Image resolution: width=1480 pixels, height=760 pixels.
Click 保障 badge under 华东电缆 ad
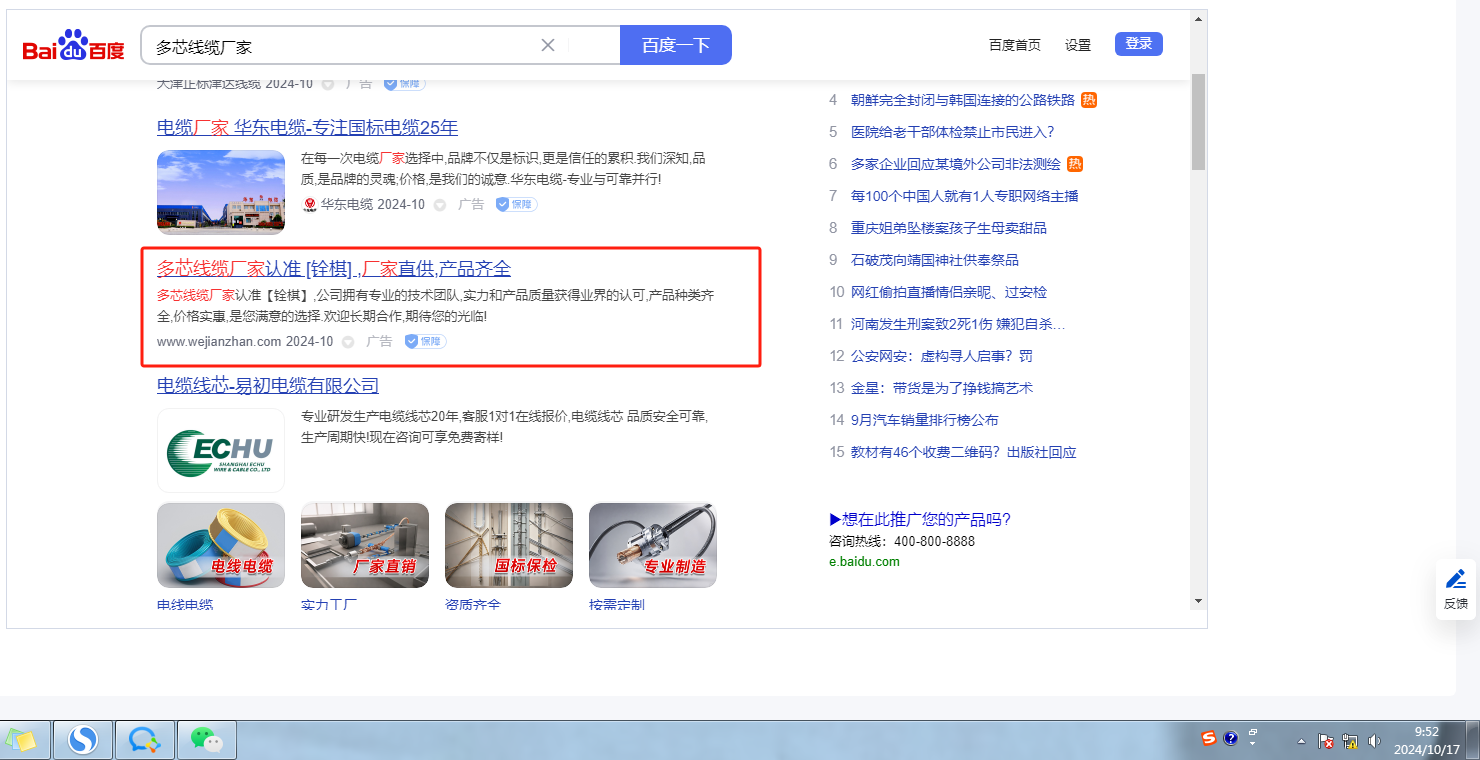click(516, 204)
